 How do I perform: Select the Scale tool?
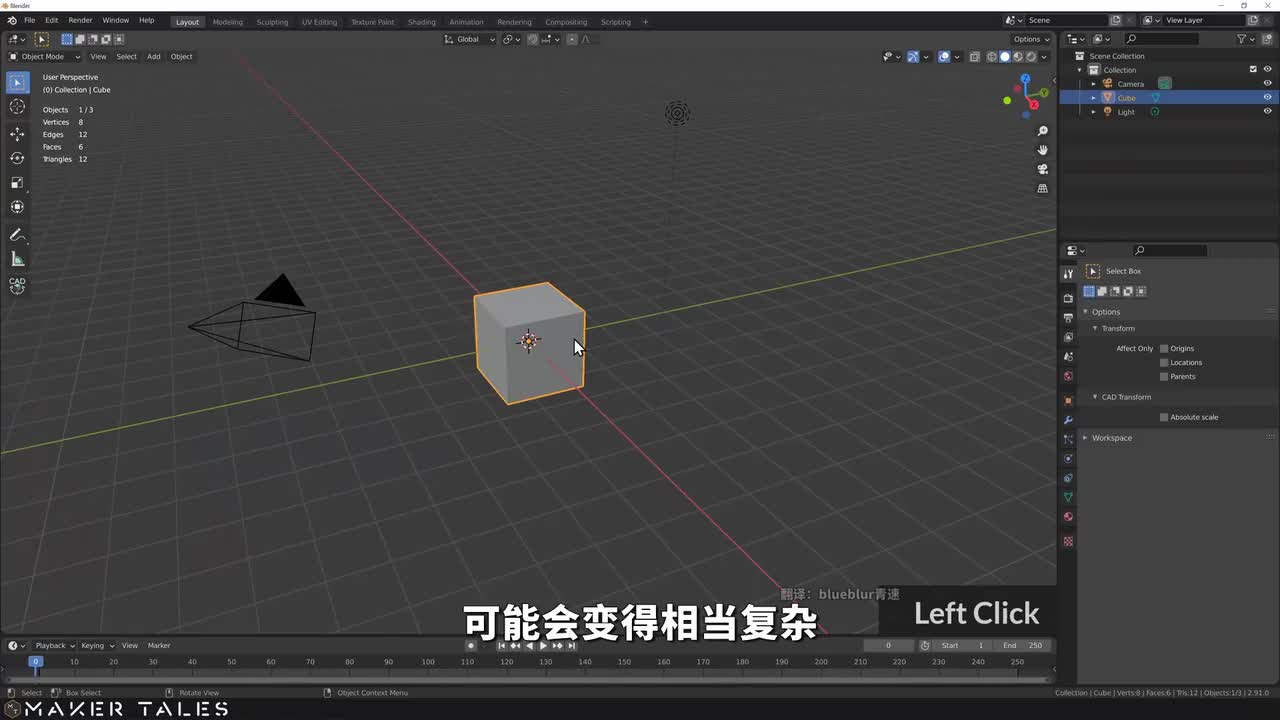(17, 182)
